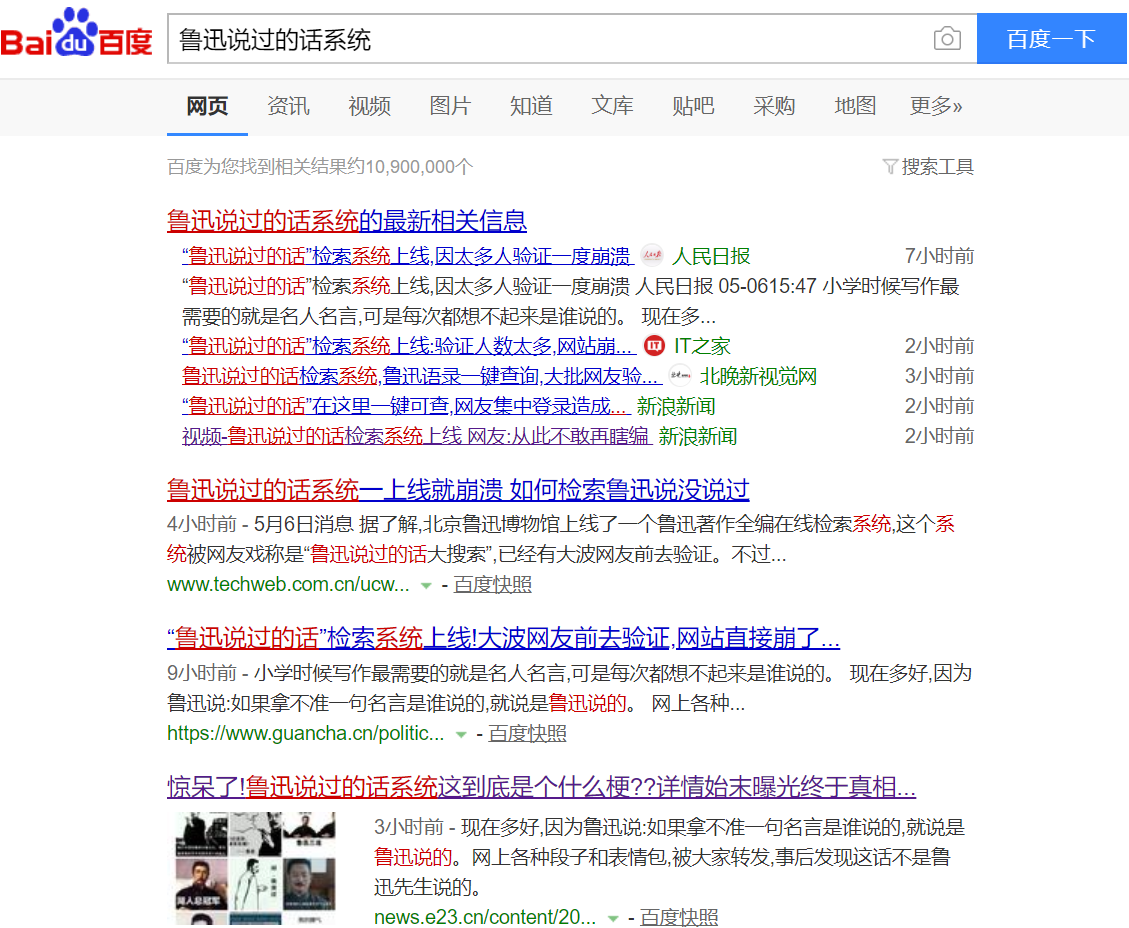Open news link 验证人数太多,网站崩...
The image size is (1129, 928).
(x=409, y=346)
